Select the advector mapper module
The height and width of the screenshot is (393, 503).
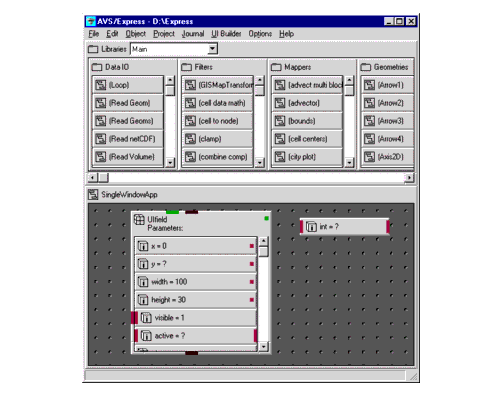[x=307, y=103]
